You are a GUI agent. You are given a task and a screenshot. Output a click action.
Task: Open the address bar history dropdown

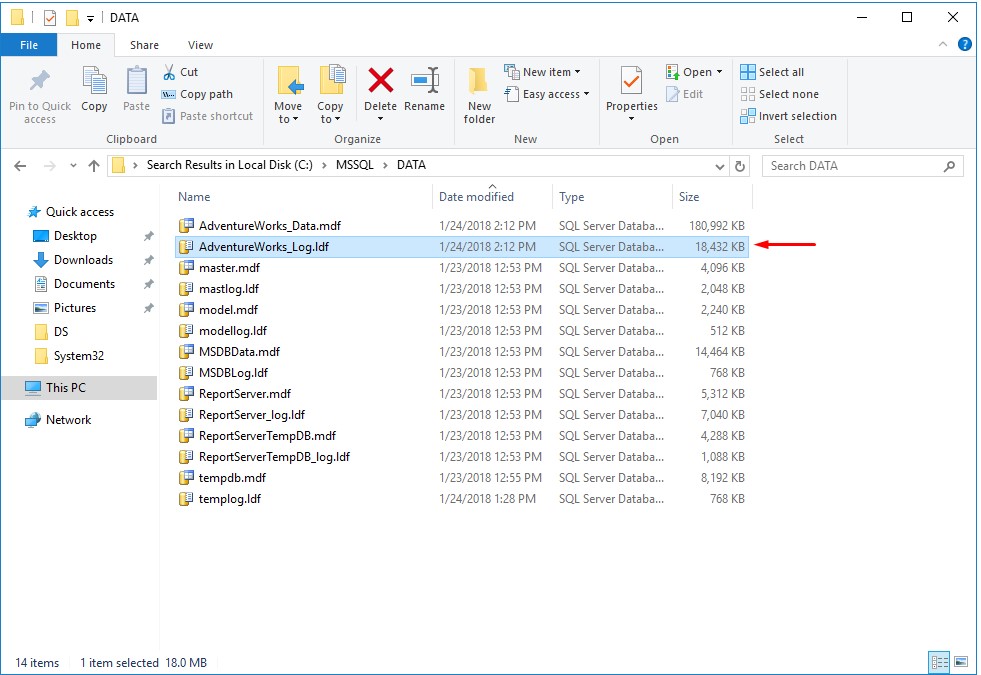[720, 166]
